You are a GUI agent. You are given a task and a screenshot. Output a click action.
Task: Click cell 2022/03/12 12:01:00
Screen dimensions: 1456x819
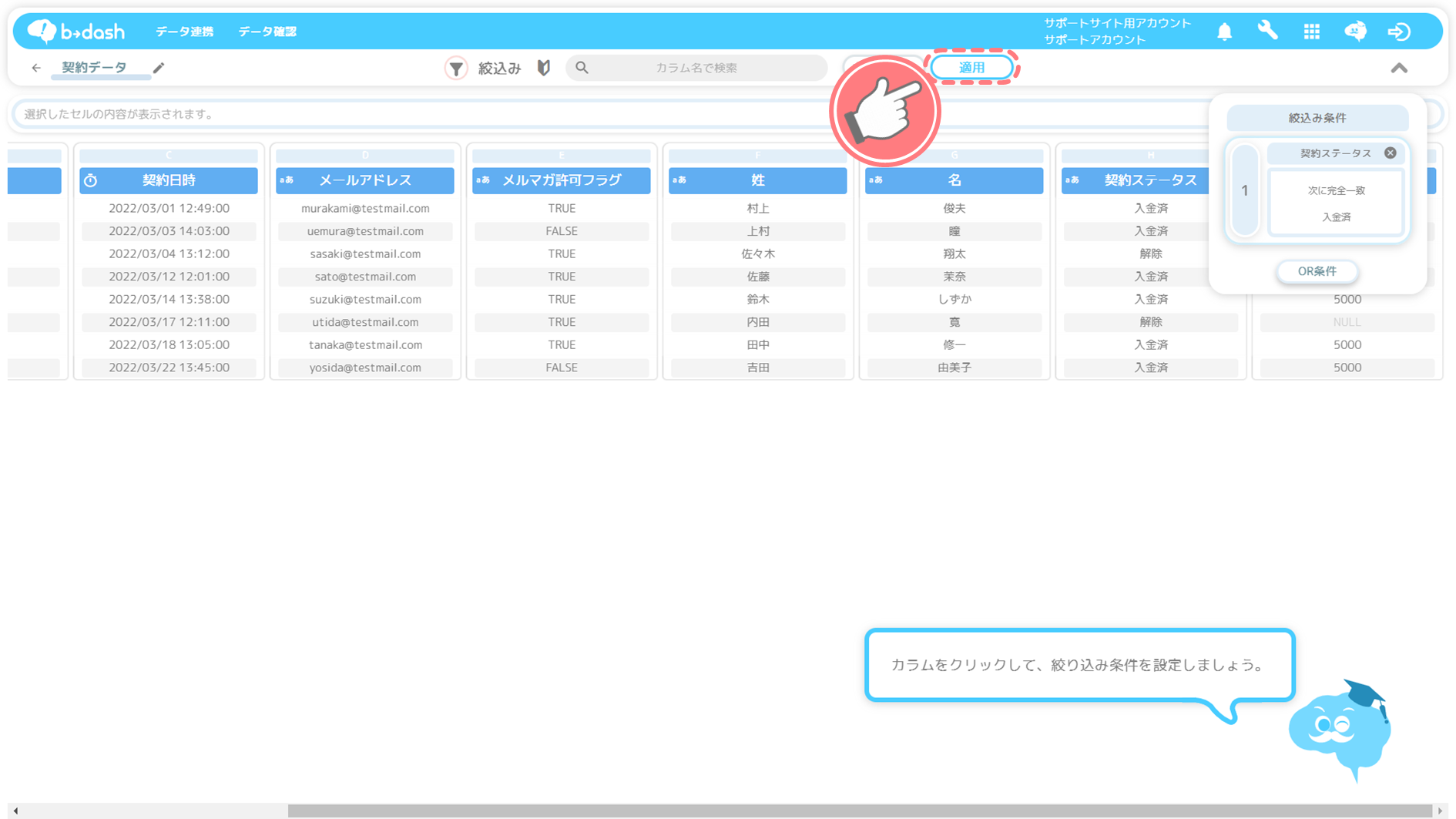pos(169,277)
